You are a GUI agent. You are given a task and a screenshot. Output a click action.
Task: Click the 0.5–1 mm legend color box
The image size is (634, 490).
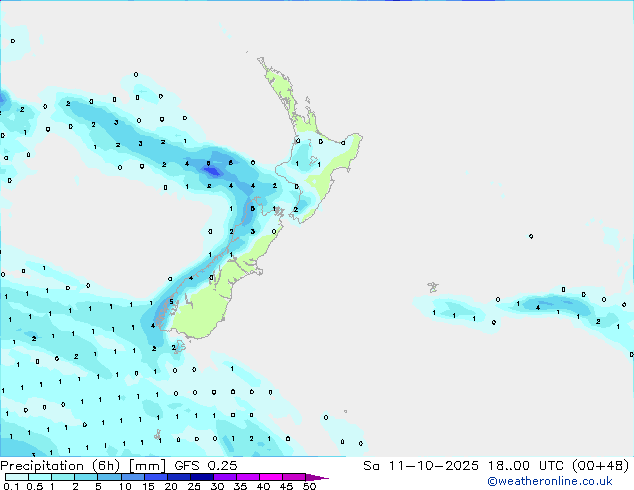pos(40,477)
